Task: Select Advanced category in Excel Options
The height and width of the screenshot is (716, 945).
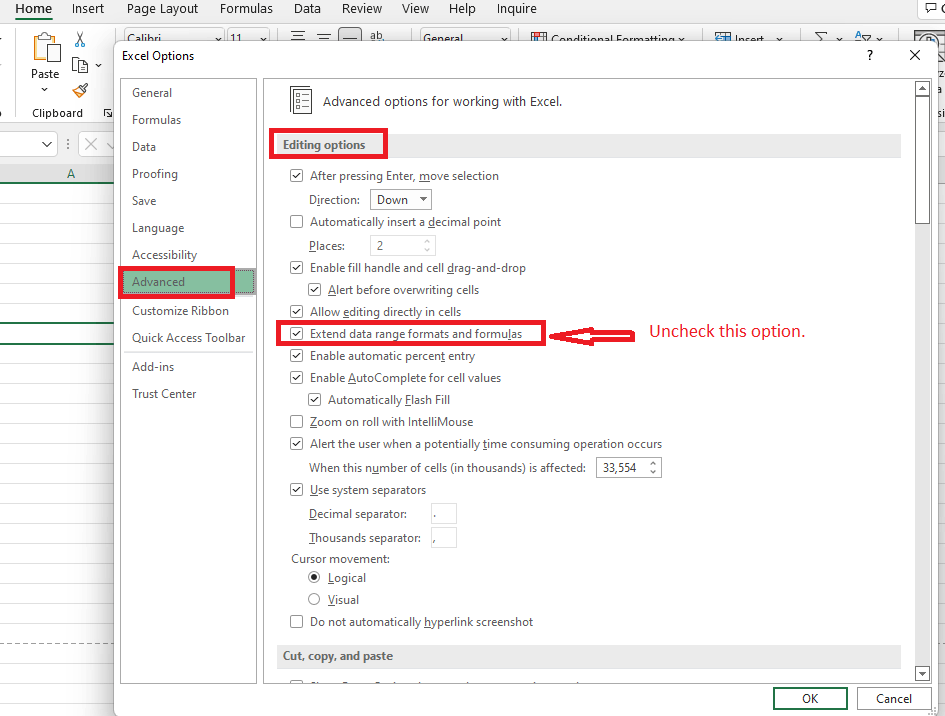Action: (x=188, y=281)
